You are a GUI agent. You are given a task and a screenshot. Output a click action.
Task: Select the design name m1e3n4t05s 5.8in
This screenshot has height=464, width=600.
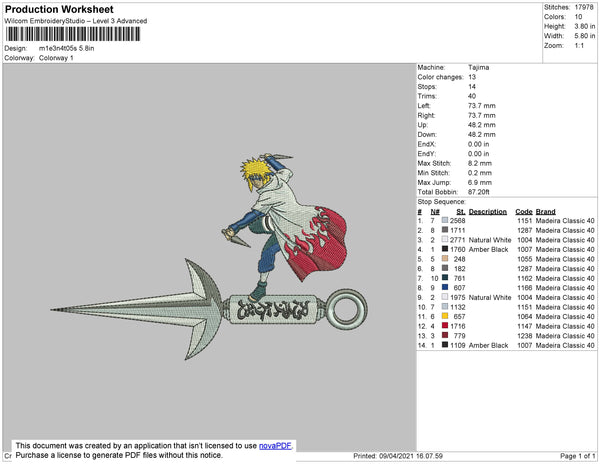(x=67, y=48)
